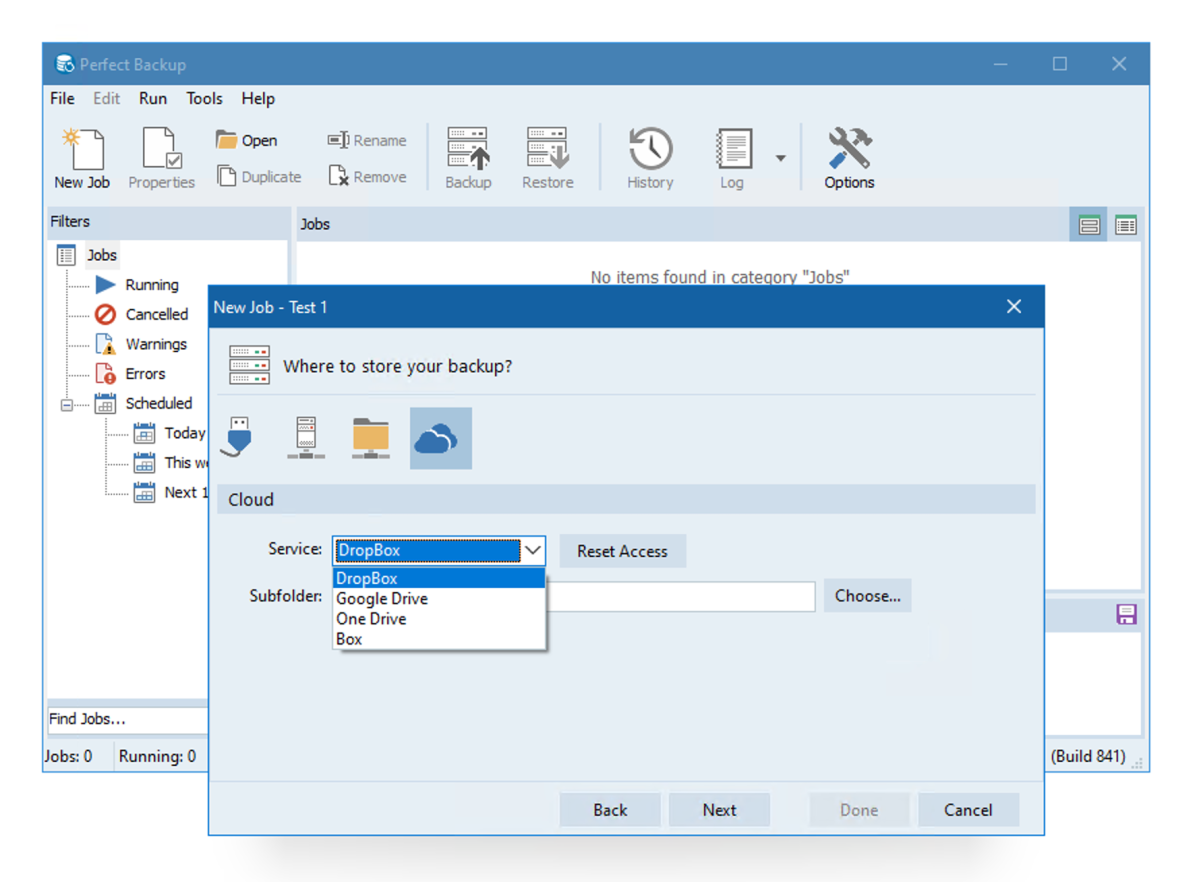Open the Options tools icon
Screen dimensions: 1199x882
[x=849, y=158]
